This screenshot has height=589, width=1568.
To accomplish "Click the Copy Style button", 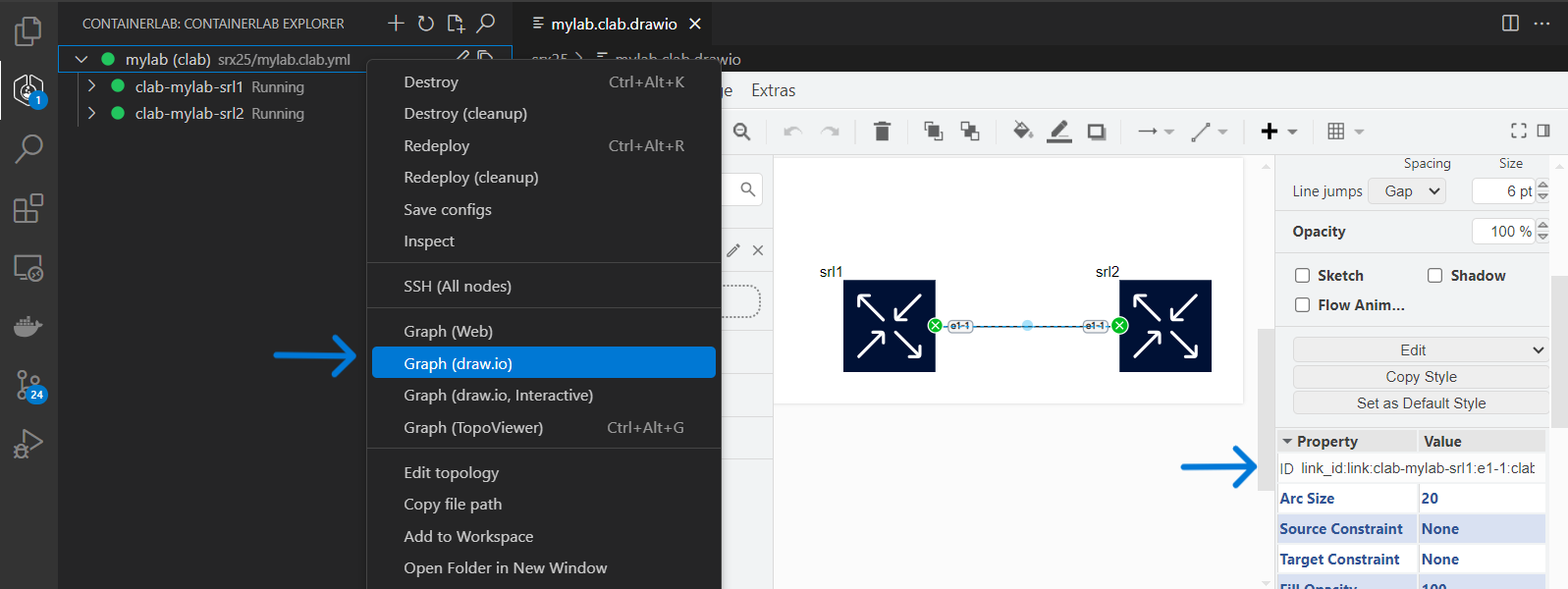I will pyautogui.click(x=1420, y=377).
